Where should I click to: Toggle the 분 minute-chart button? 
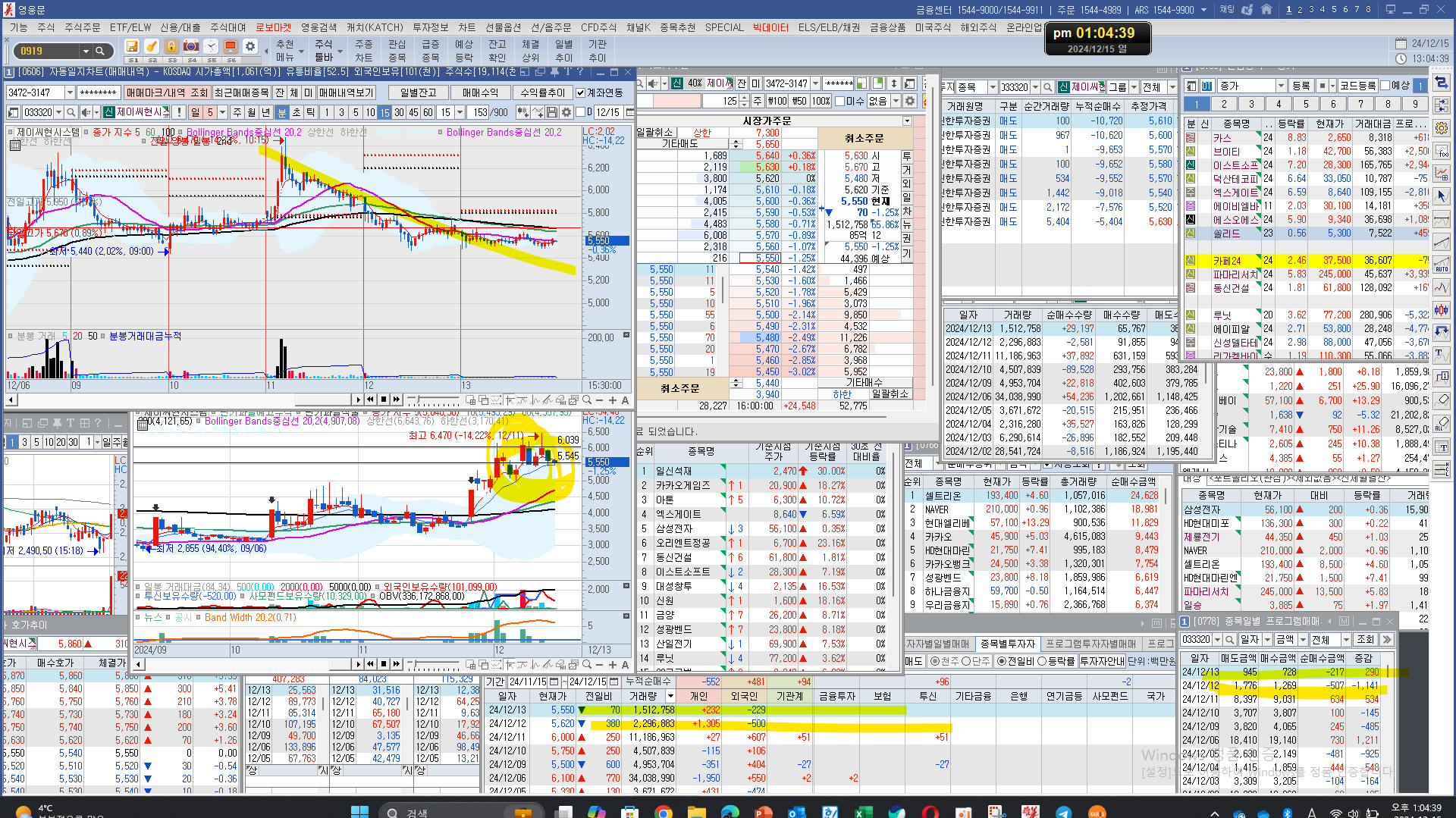click(282, 112)
